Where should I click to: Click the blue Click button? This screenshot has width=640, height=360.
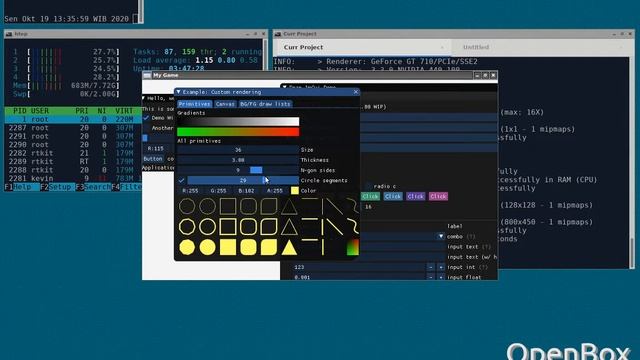393,196
